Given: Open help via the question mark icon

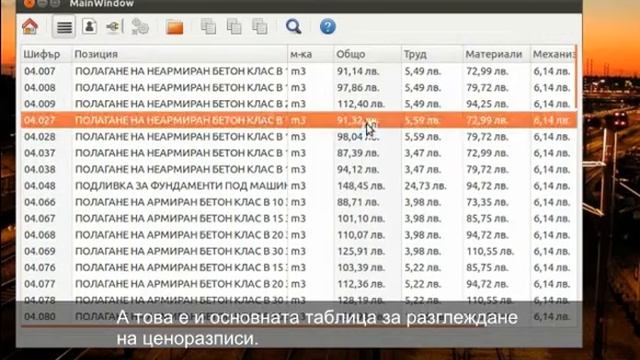Looking at the screenshot, I should coord(328,27).
